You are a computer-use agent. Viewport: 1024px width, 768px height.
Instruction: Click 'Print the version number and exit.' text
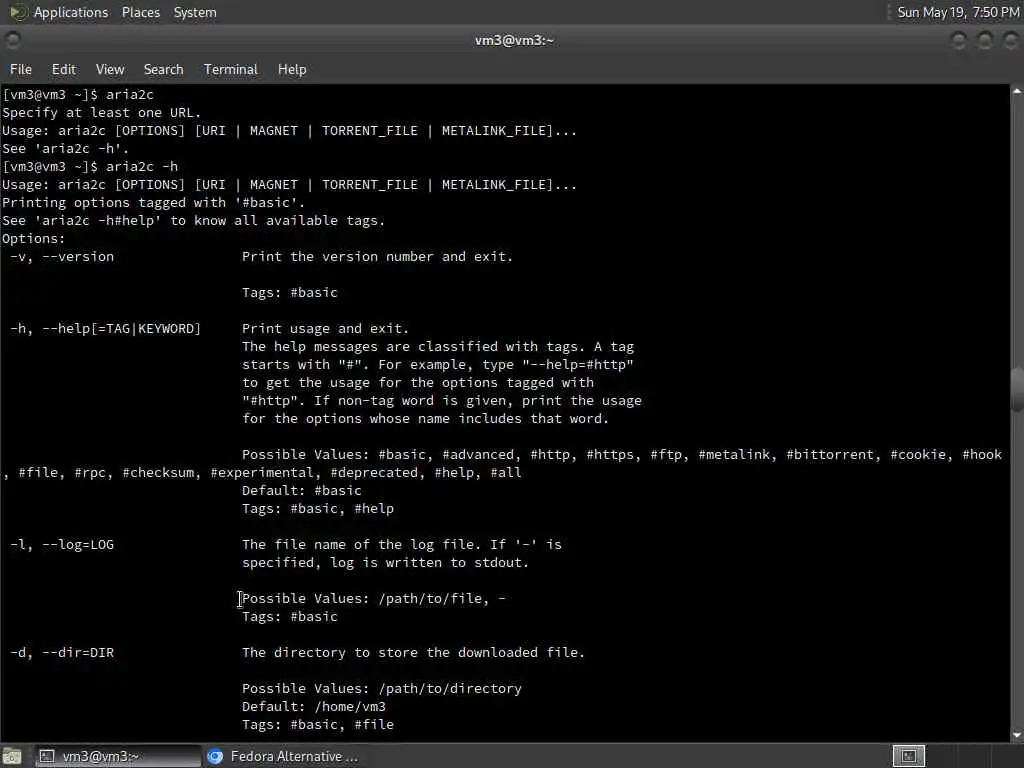pyautogui.click(x=377, y=257)
